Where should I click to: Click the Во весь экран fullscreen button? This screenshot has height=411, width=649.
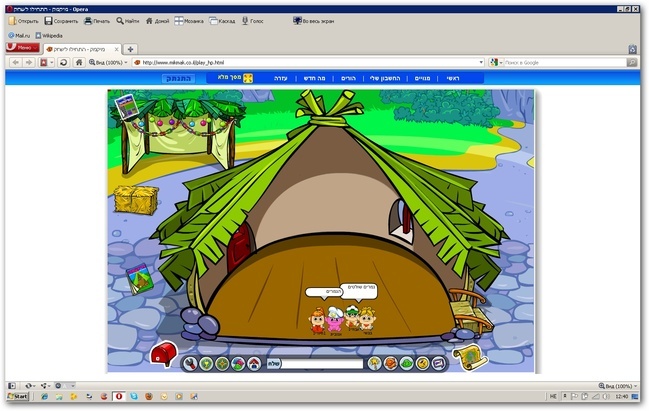[x=314, y=21]
